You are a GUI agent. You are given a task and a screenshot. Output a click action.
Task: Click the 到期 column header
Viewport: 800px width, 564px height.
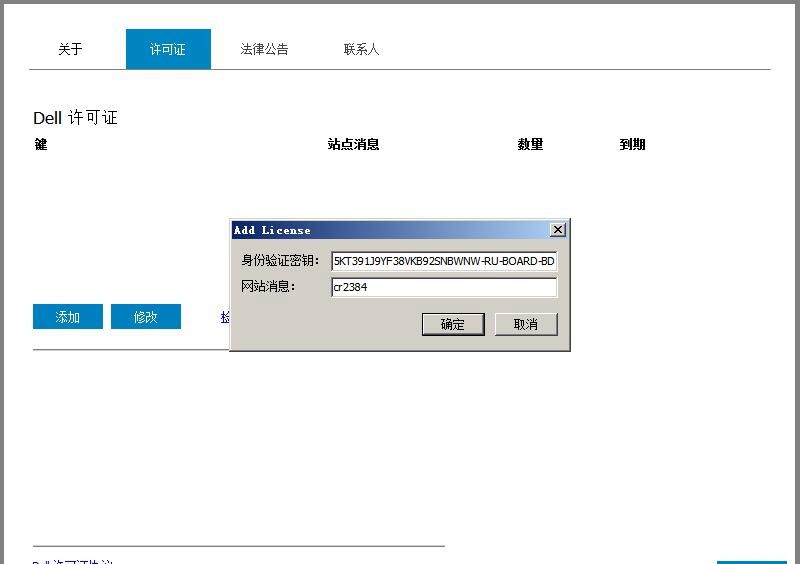(x=633, y=144)
